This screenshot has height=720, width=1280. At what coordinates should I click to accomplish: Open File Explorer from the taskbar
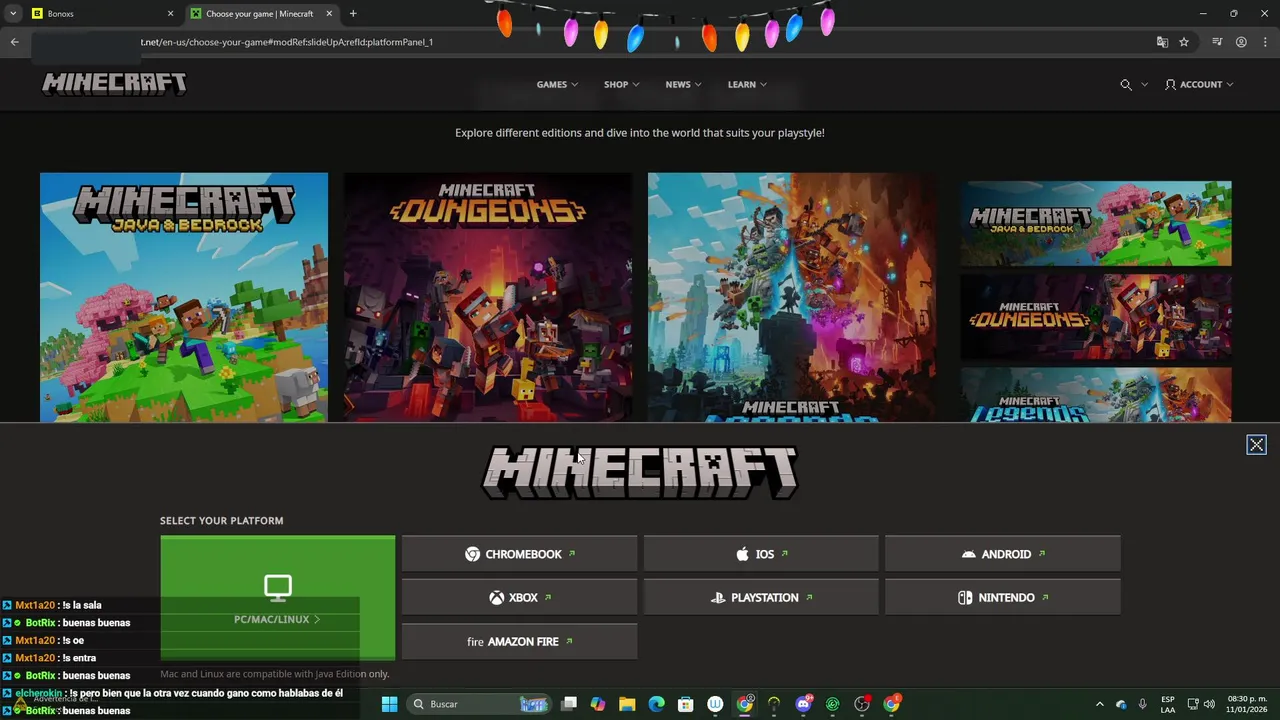(627, 704)
